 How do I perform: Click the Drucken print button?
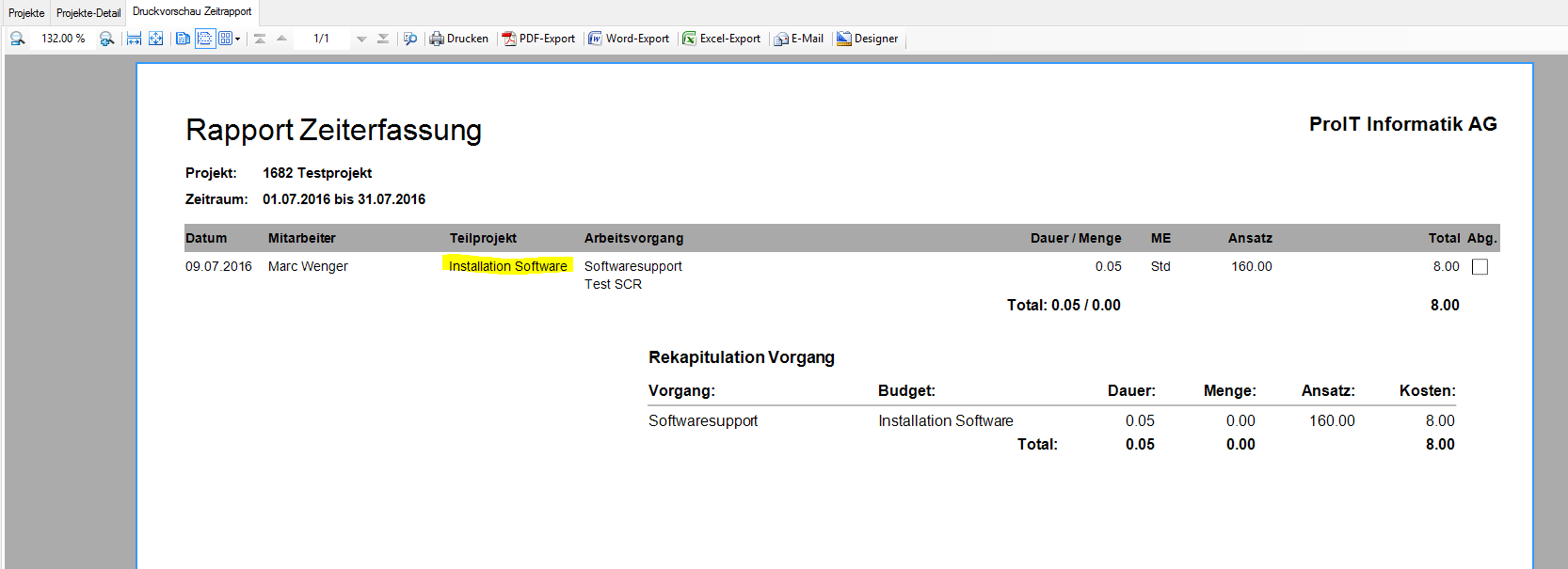459,39
